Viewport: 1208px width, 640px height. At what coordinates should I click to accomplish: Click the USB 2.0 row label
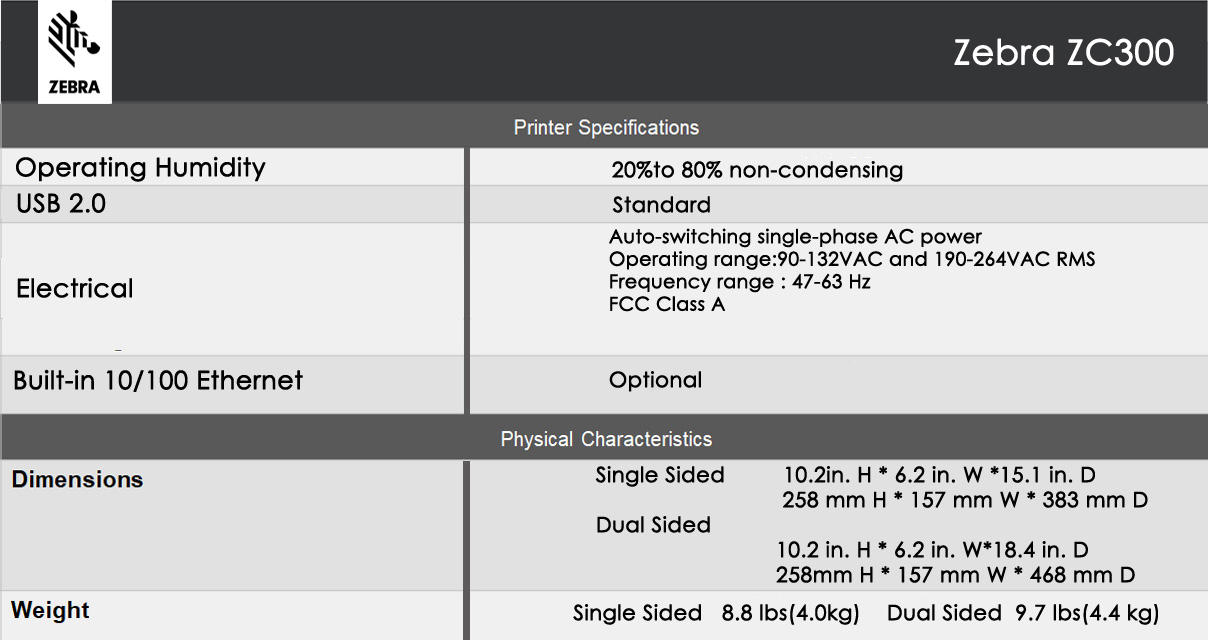point(61,205)
